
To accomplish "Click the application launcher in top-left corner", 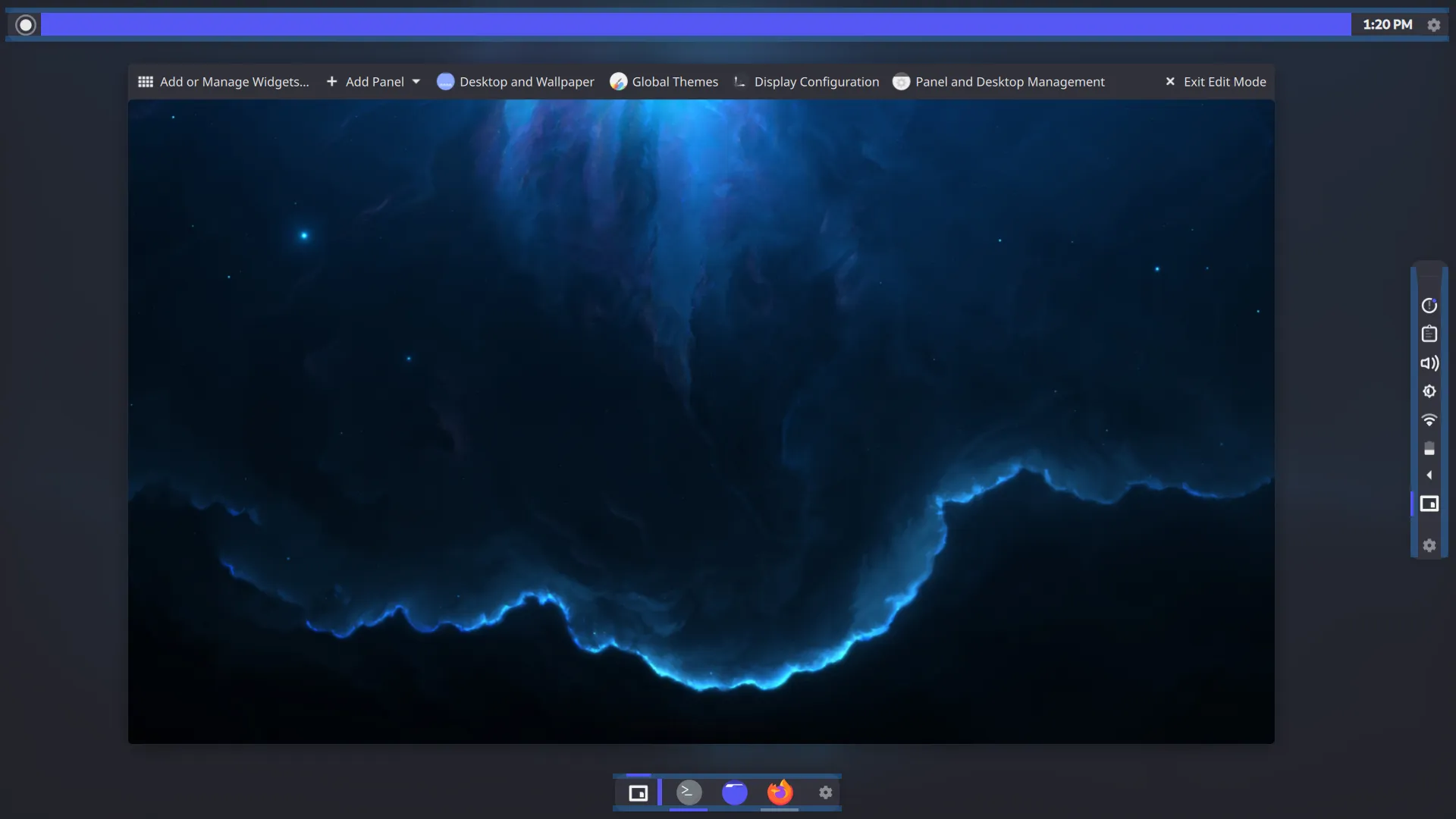I will [x=25, y=24].
